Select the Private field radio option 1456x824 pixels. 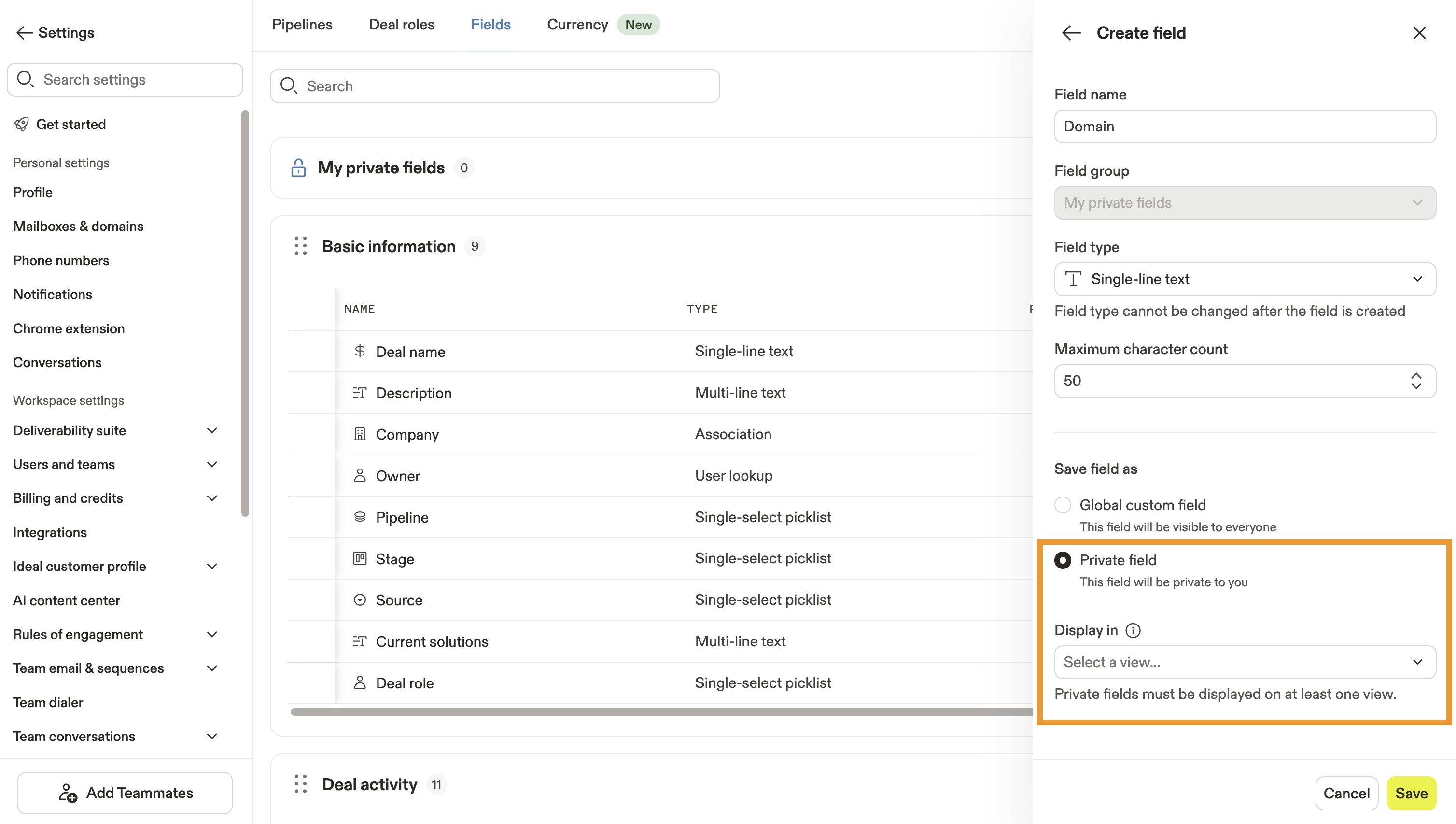(1062, 560)
